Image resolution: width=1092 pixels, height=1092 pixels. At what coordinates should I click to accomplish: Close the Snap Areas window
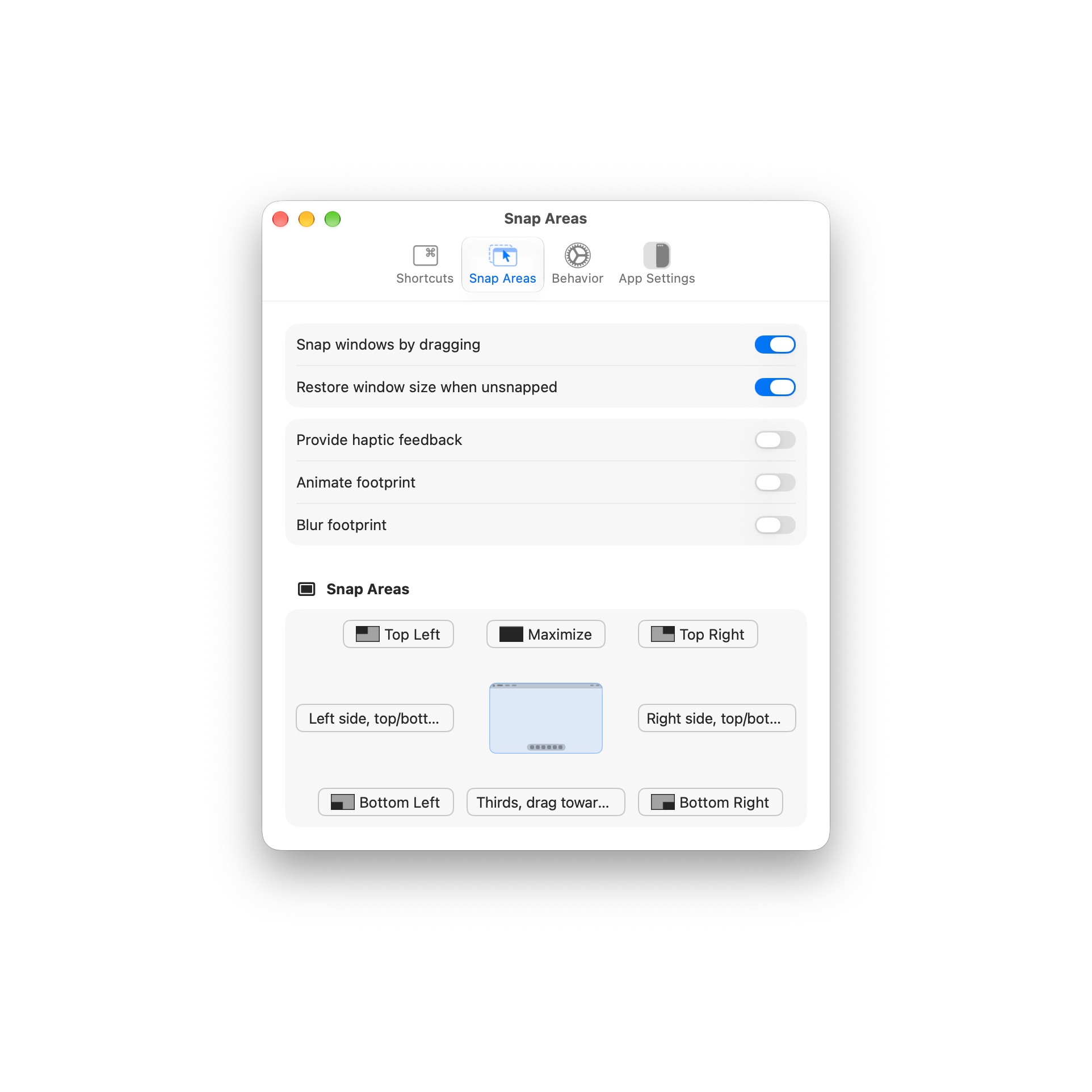point(280,219)
